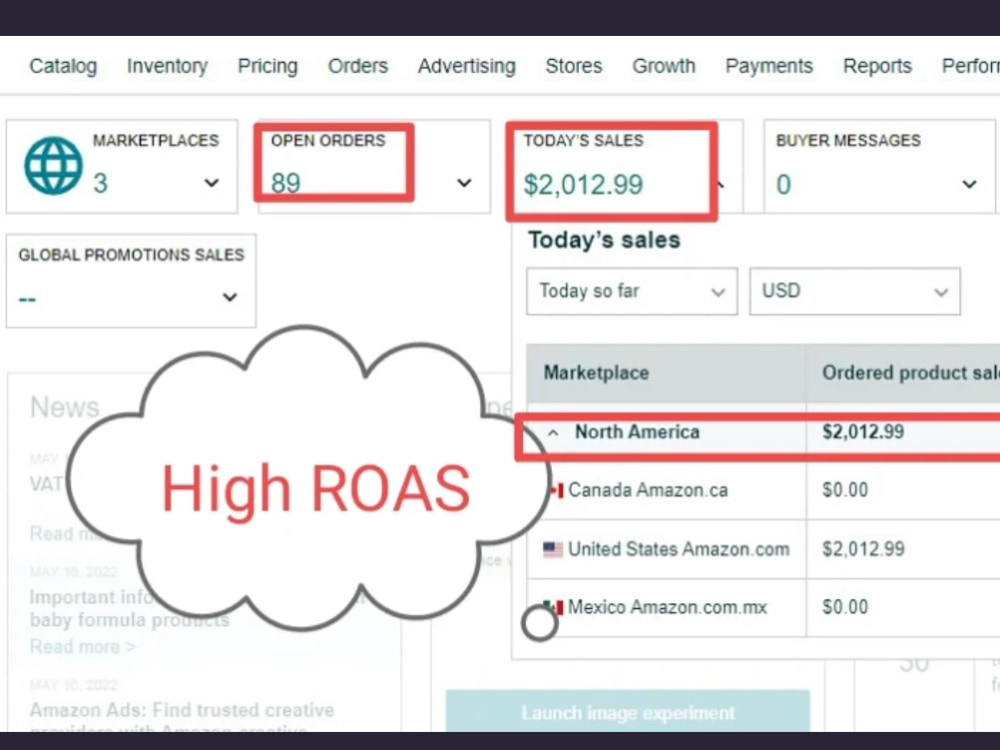Select the Canada Amazon.ca row
This screenshot has width=1000, height=750.
tap(763, 490)
